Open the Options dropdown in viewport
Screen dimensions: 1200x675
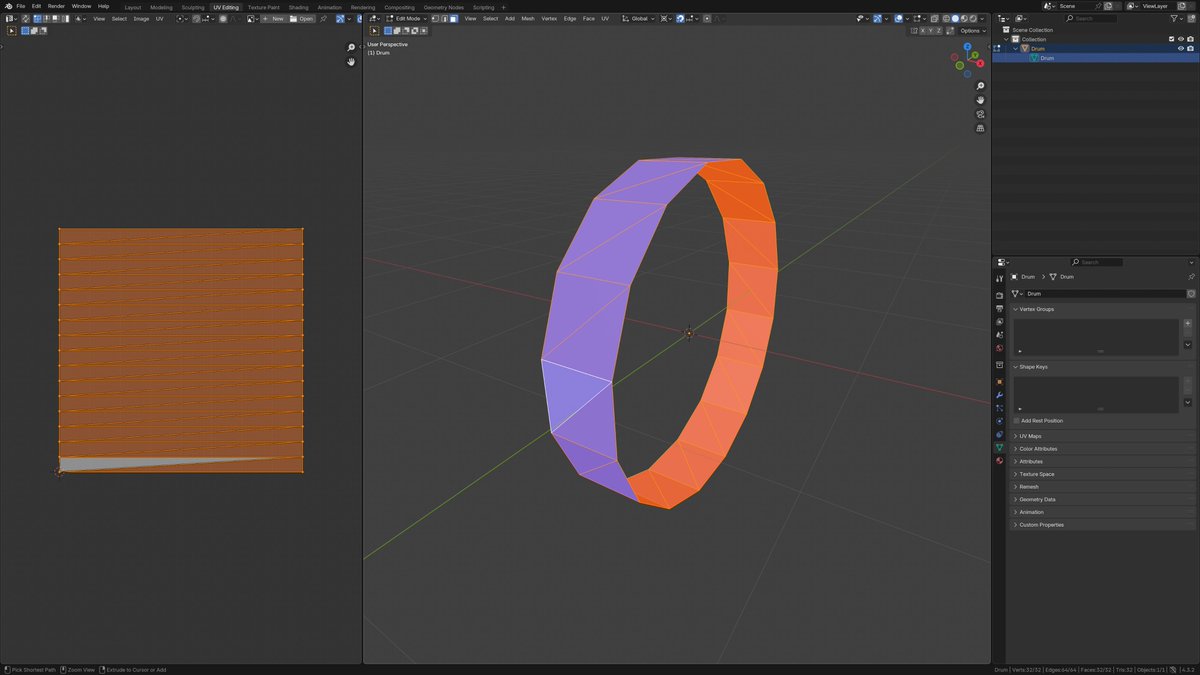coord(972,31)
